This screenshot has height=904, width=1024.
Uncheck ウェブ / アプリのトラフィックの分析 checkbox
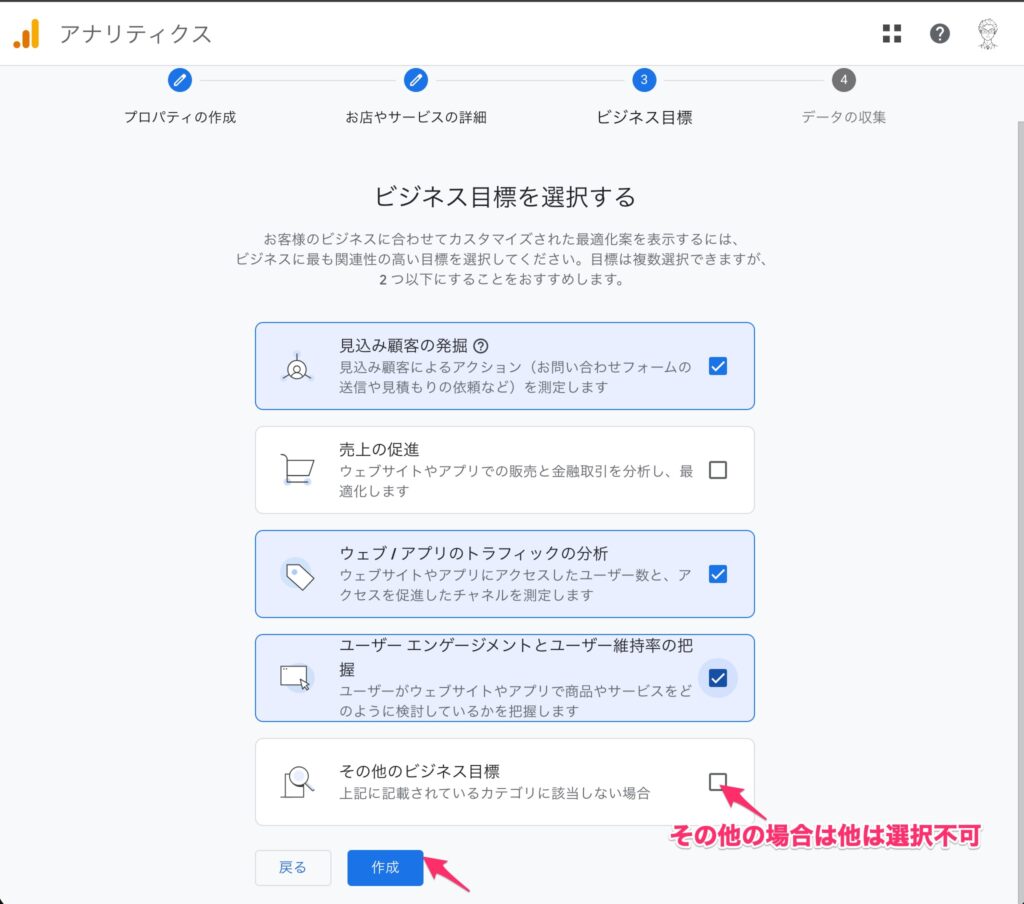click(717, 574)
